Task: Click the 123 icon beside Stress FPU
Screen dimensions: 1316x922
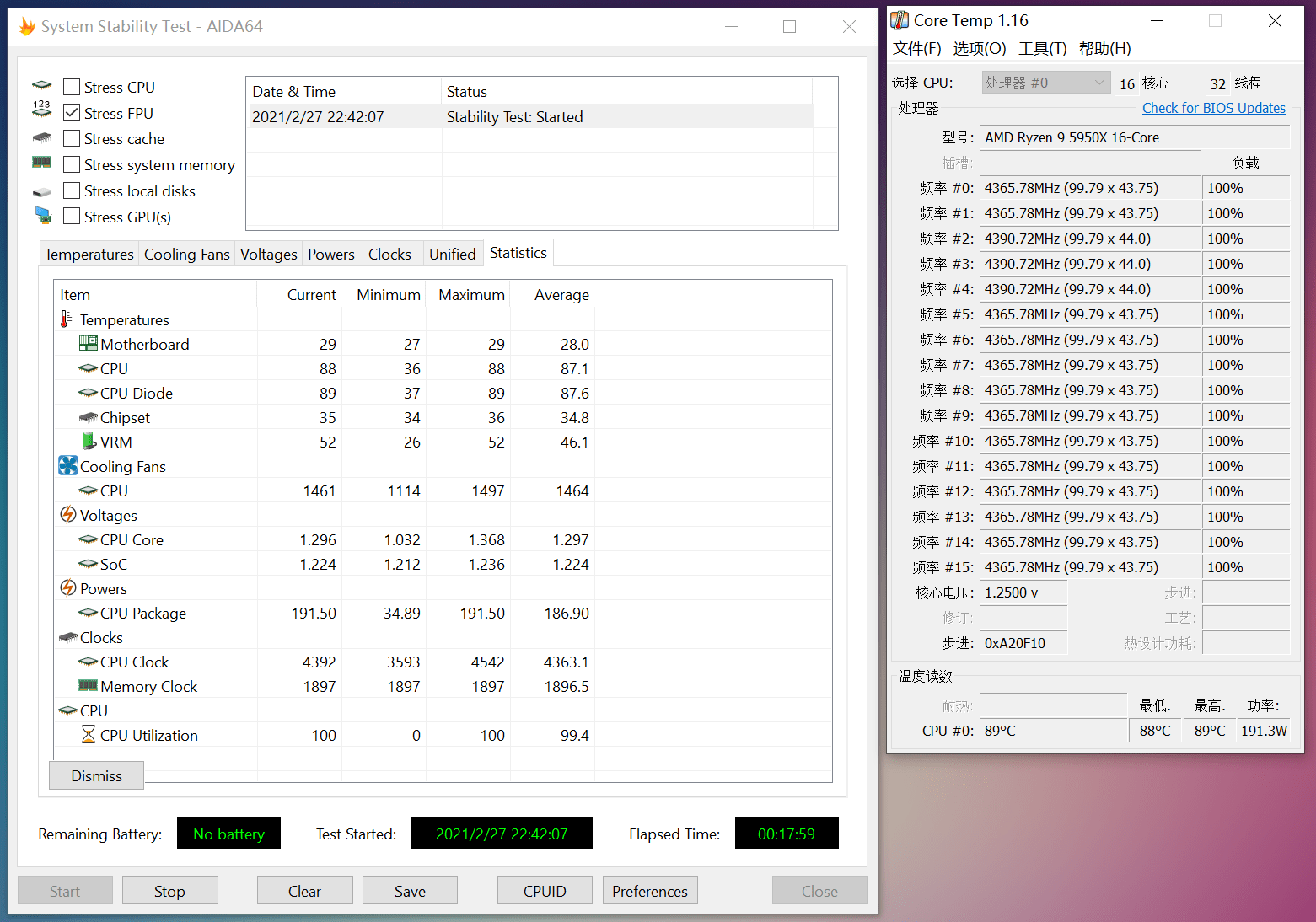Action: (42, 110)
